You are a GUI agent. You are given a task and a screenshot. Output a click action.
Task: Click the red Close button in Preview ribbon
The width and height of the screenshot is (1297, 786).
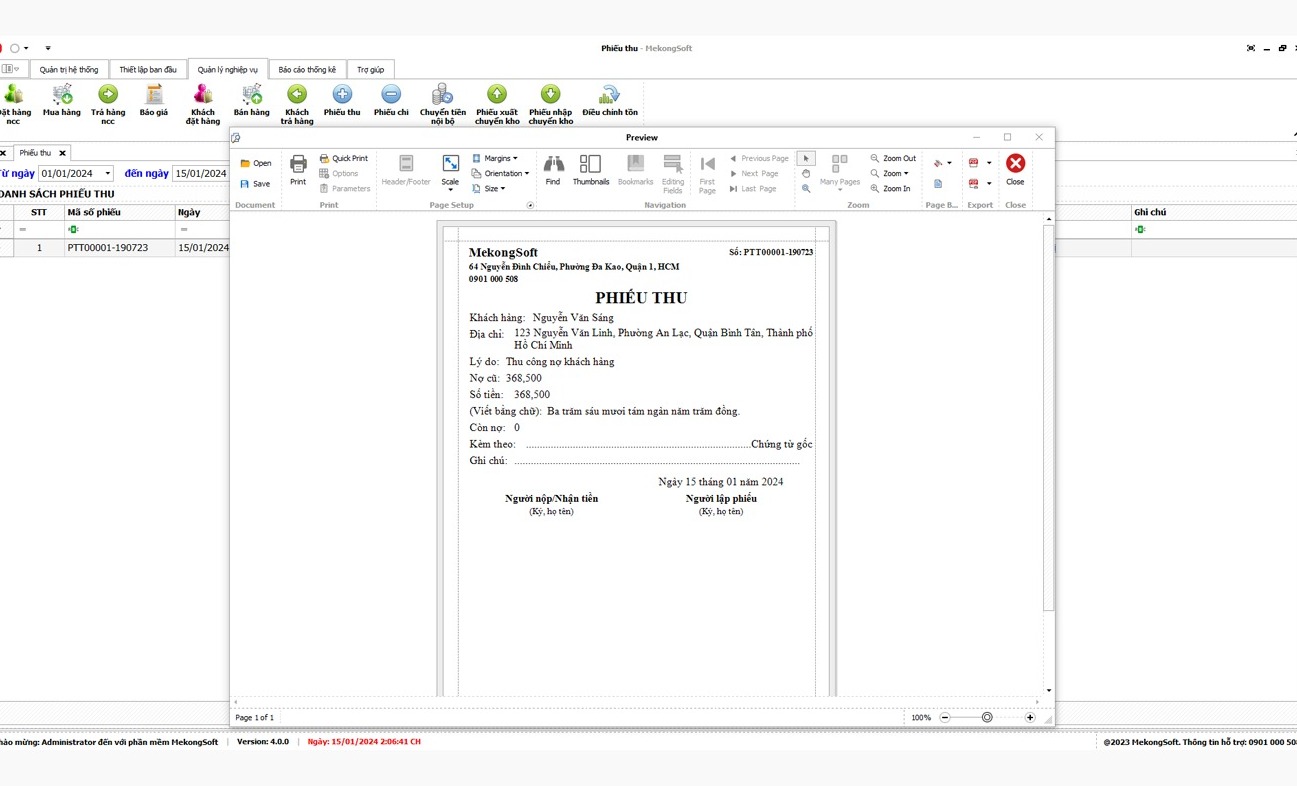(1015, 169)
